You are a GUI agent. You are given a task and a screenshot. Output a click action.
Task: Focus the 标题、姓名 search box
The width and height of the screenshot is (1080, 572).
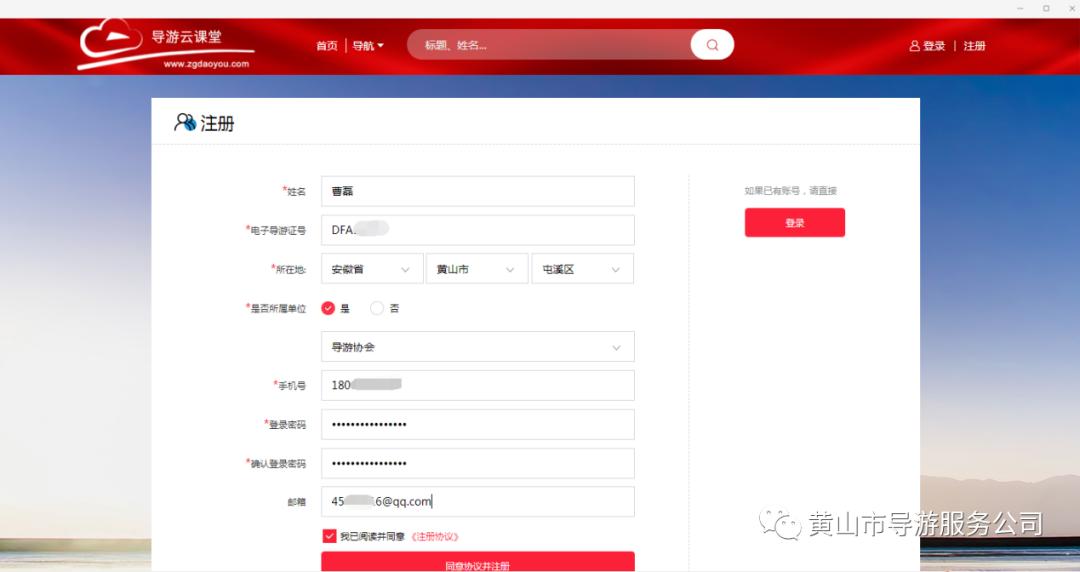pyautogui.click(x=551, y=45)
